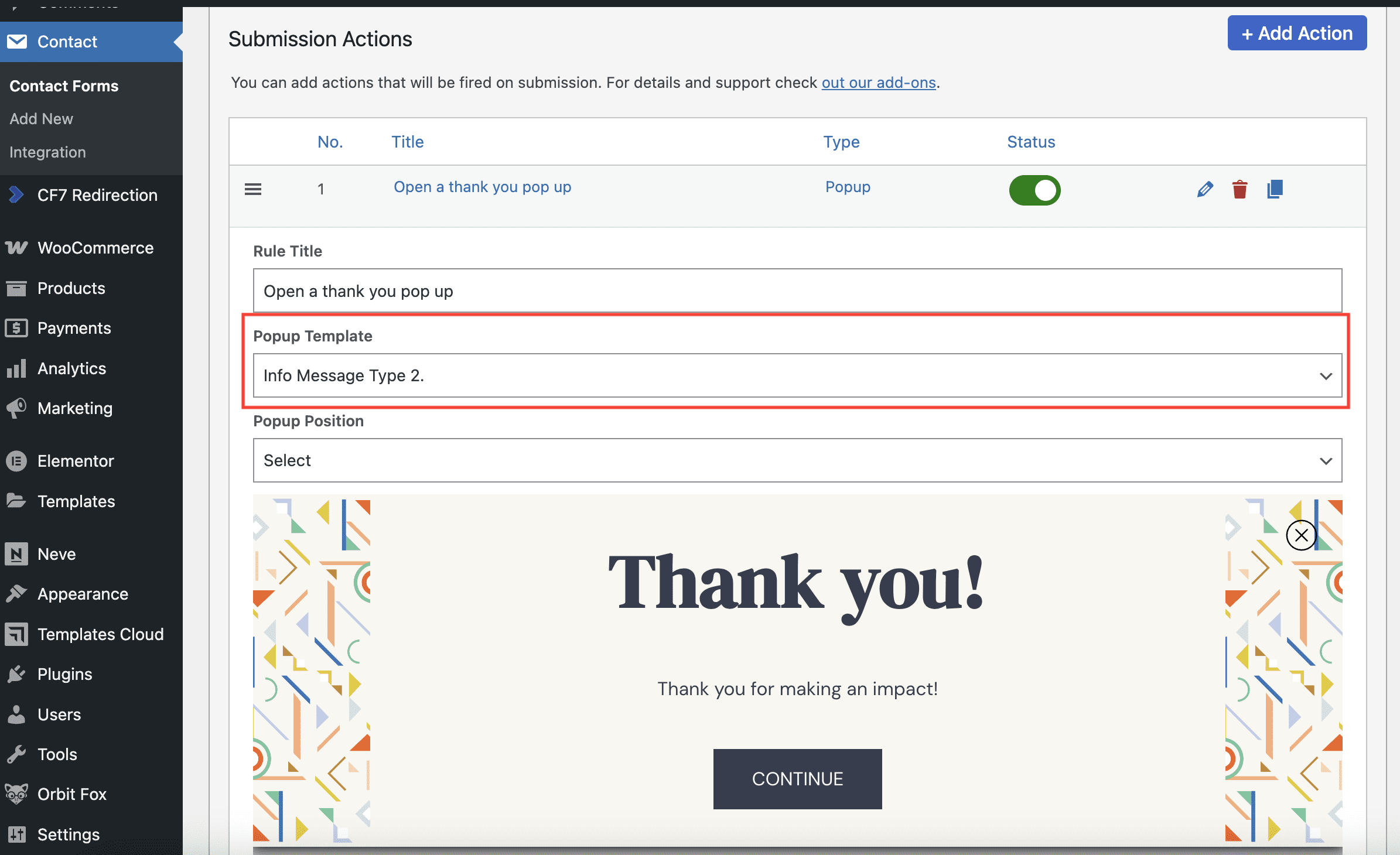Click into the Rule Title text field

click(x=797, y=291)
